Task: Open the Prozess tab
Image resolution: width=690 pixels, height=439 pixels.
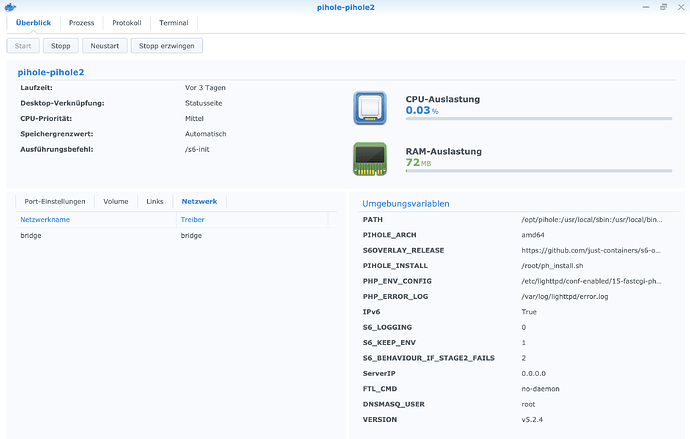Action: click(x=81, y=23)
